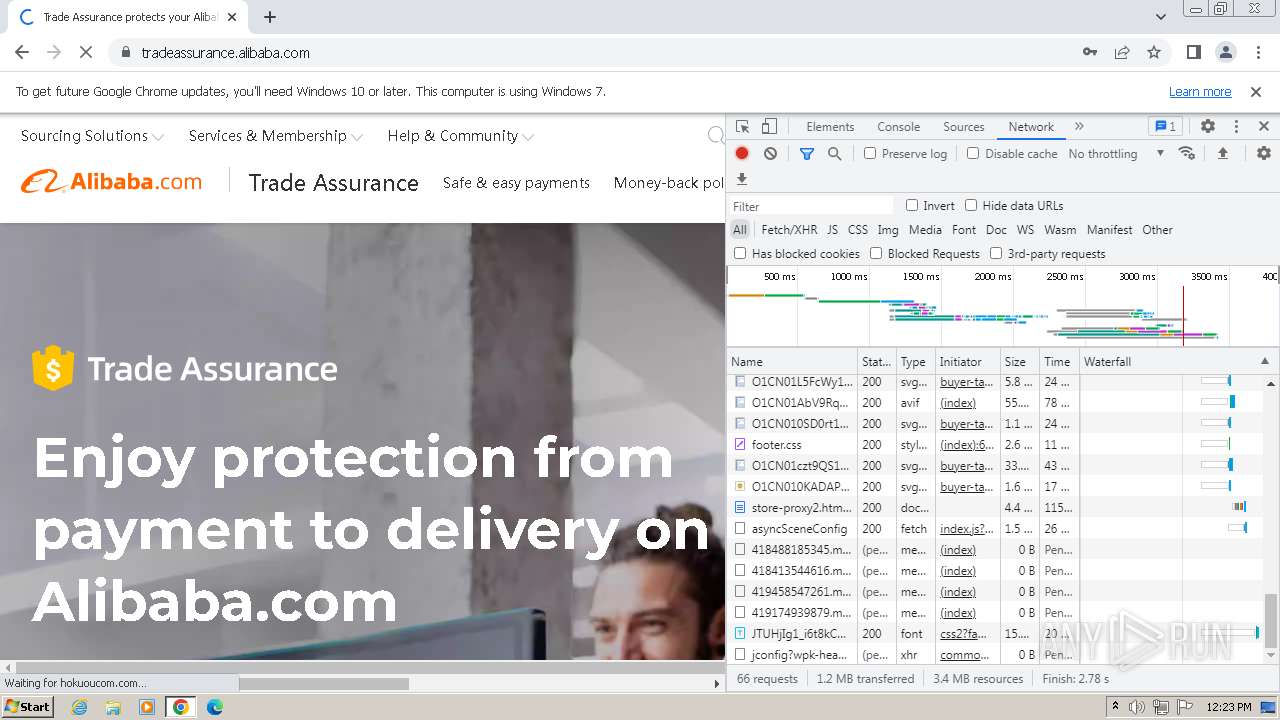Stop recording the network log
The height and width of the screenshot is (720, 1280).
pos(742,153)
